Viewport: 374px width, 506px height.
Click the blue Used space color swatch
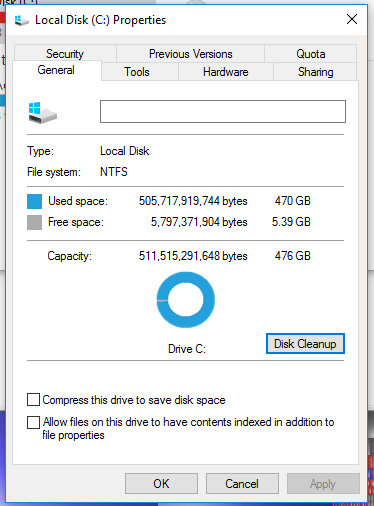tap(34, 201)
